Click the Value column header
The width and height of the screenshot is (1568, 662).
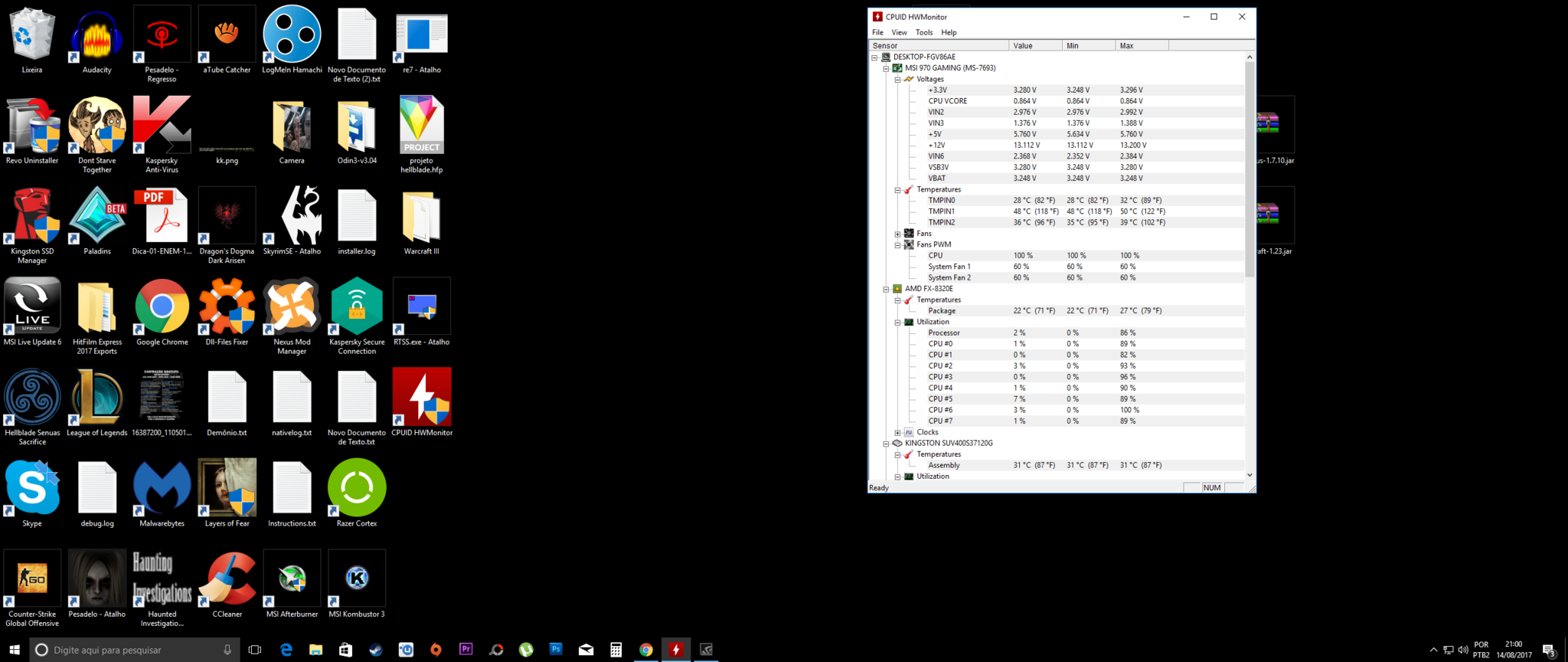click(1036, 46)
